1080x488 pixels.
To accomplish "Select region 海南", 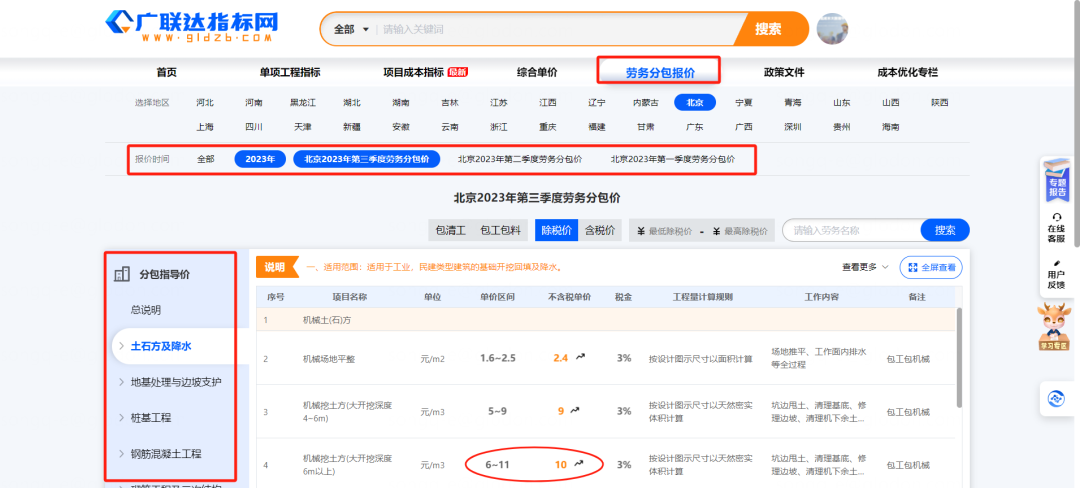I will pyautogui.click(x=891, y=127).
